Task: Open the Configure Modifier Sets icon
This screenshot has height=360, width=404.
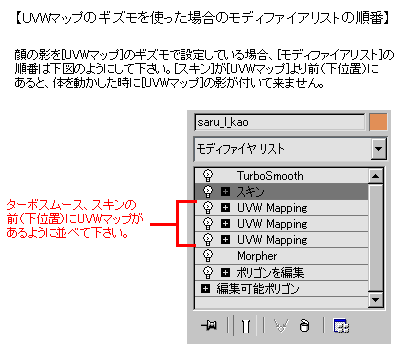Action: point(341,326)
